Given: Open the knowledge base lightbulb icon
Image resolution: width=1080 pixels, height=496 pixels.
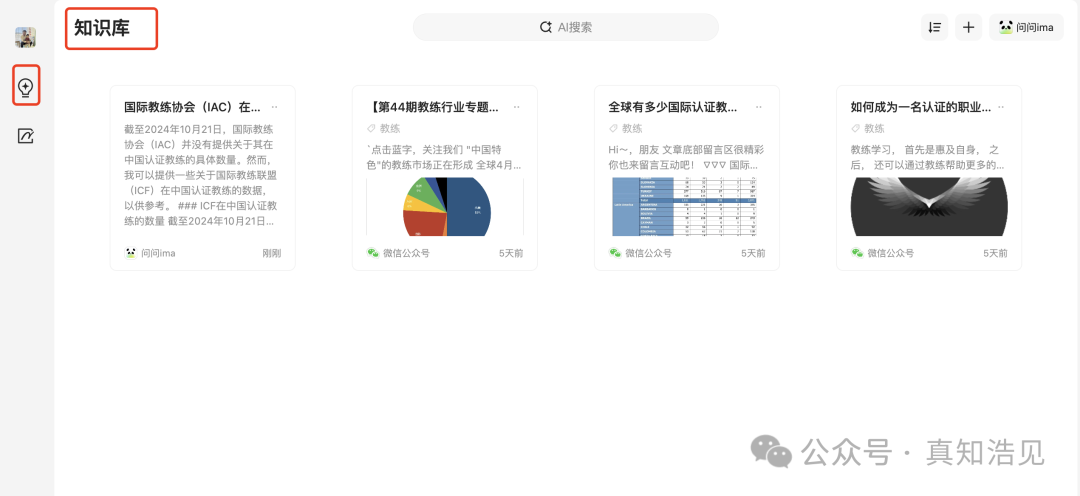Looking at the screenshot, I should click(25, 87).
